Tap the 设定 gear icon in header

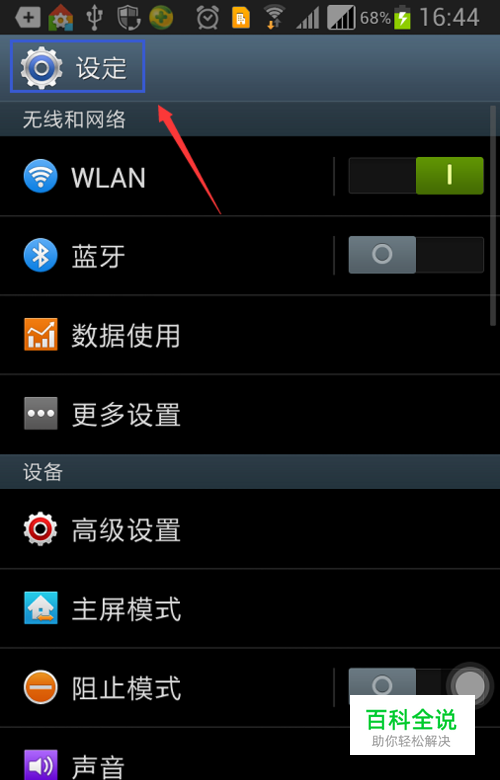coord(41,67)
